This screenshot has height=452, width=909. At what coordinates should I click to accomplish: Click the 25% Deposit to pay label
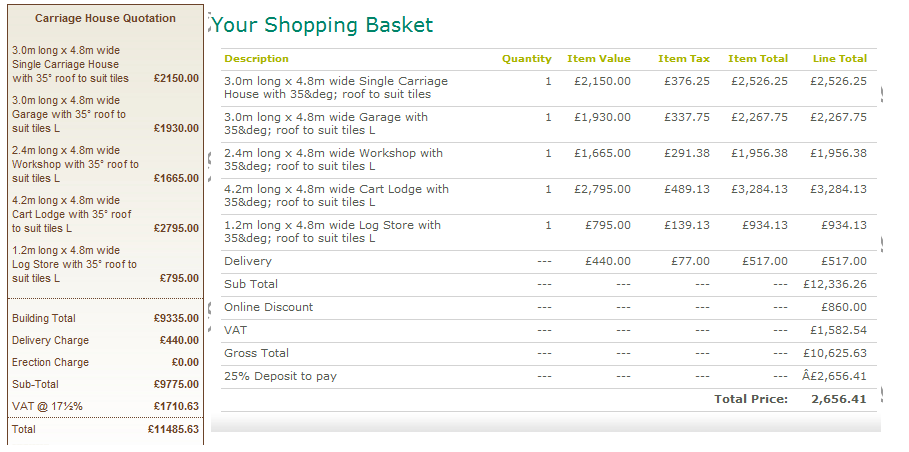point(280,377)
